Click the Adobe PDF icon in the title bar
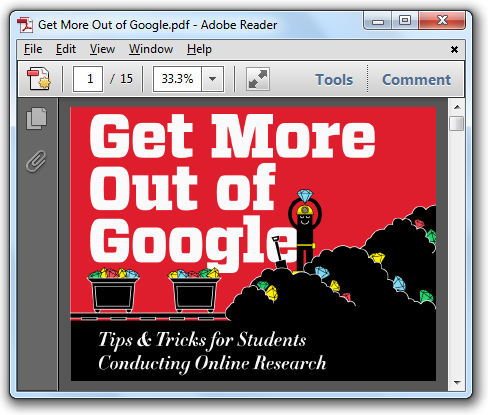 (25, 25)
